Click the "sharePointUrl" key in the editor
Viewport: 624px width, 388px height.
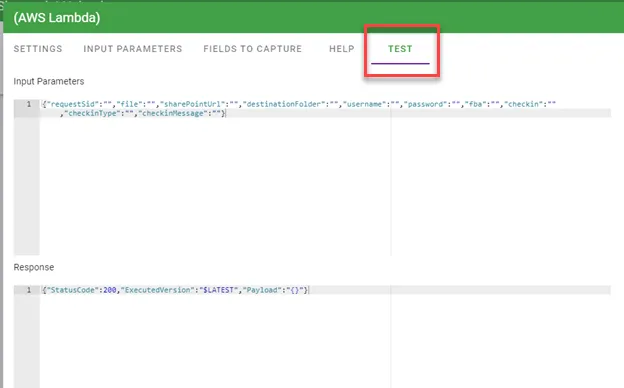[x=192, y=104]
